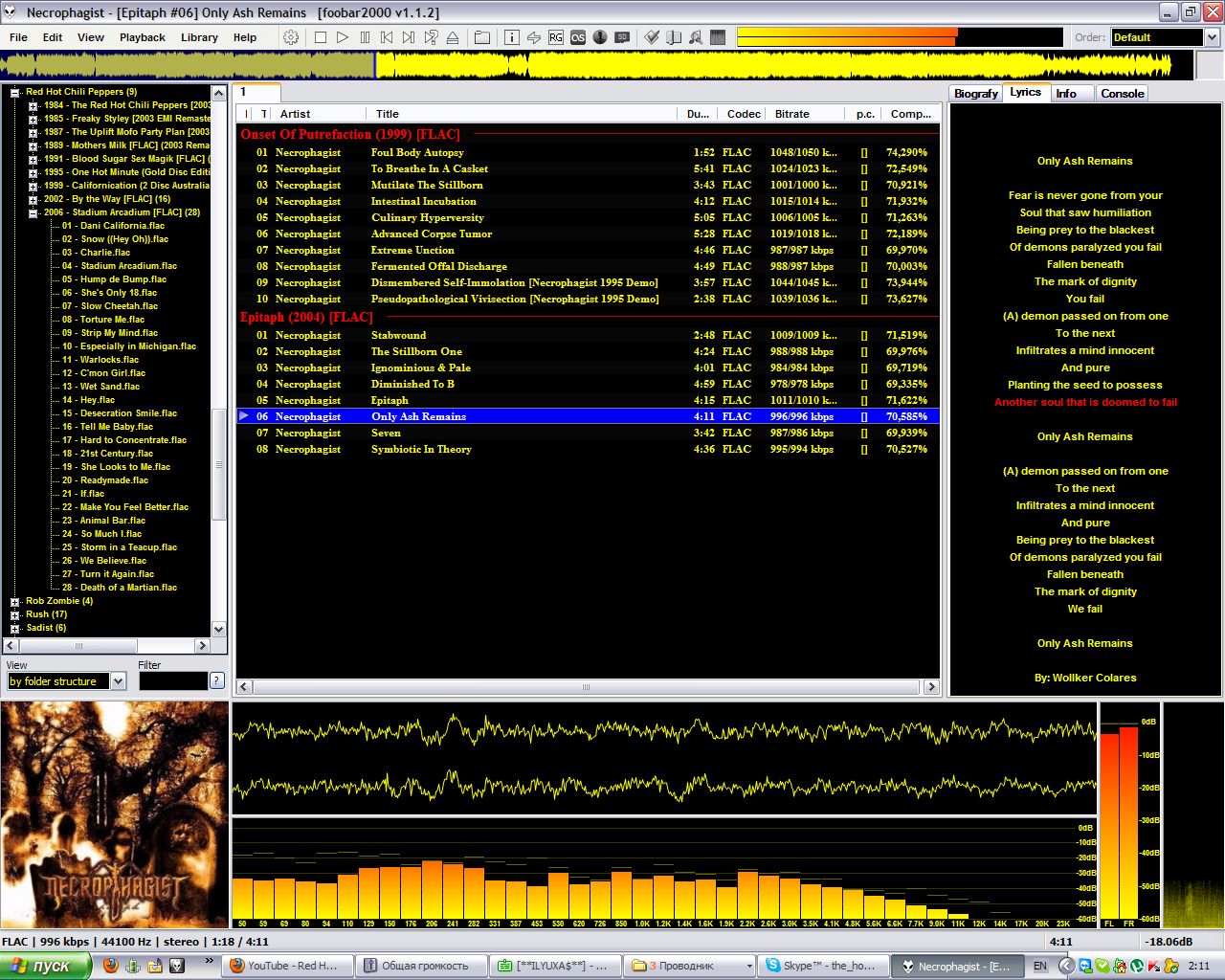The image size is (1225, 980).
Task: Skip to the next track
Action: [409, 37]
